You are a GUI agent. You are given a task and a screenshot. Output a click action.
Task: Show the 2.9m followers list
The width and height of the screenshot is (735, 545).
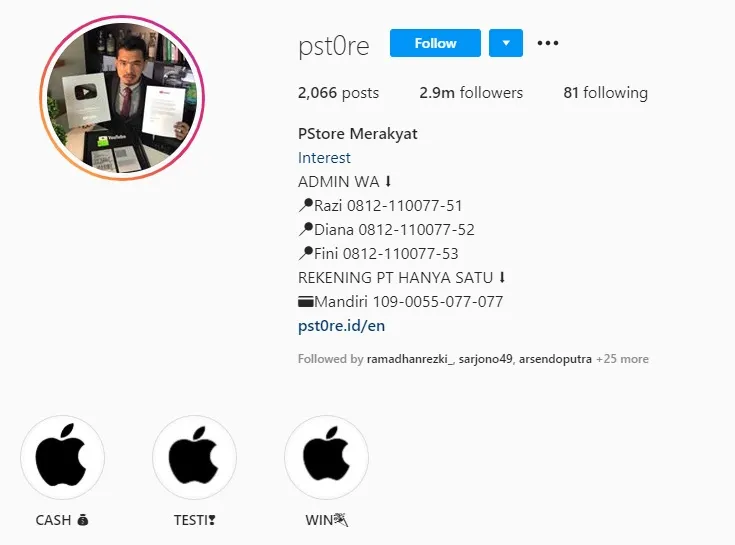click(471, 93)
